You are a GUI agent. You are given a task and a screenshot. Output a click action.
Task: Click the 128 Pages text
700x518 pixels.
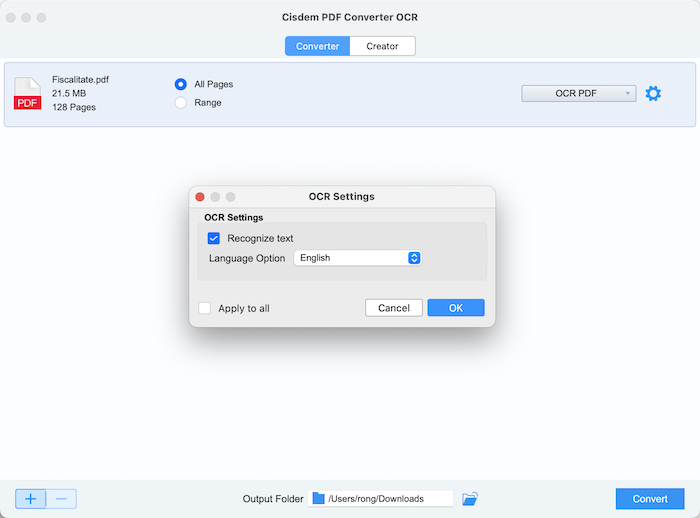tap(74, 107)
